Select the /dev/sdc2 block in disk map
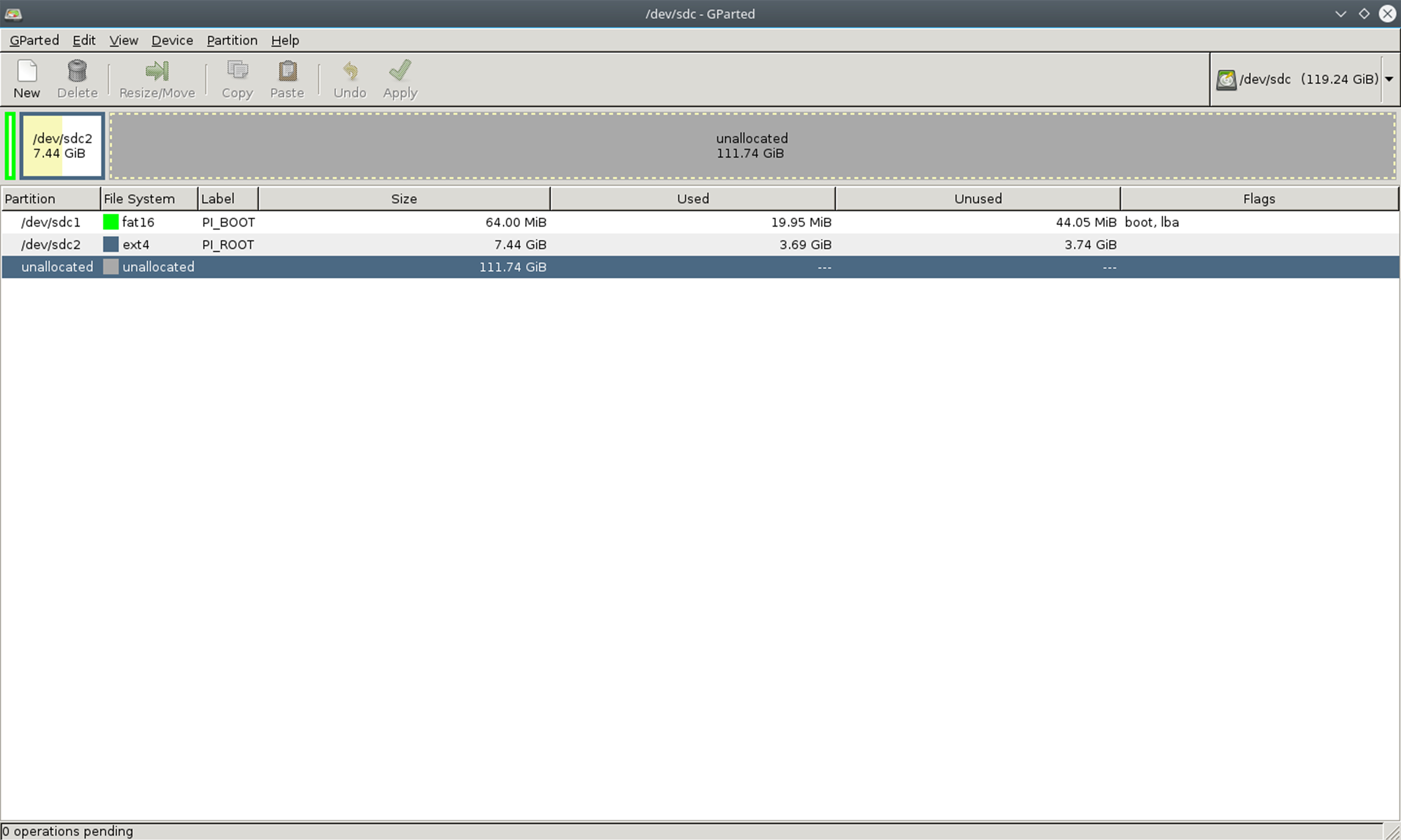1401x840 pixels. click(x=62, y=146)
